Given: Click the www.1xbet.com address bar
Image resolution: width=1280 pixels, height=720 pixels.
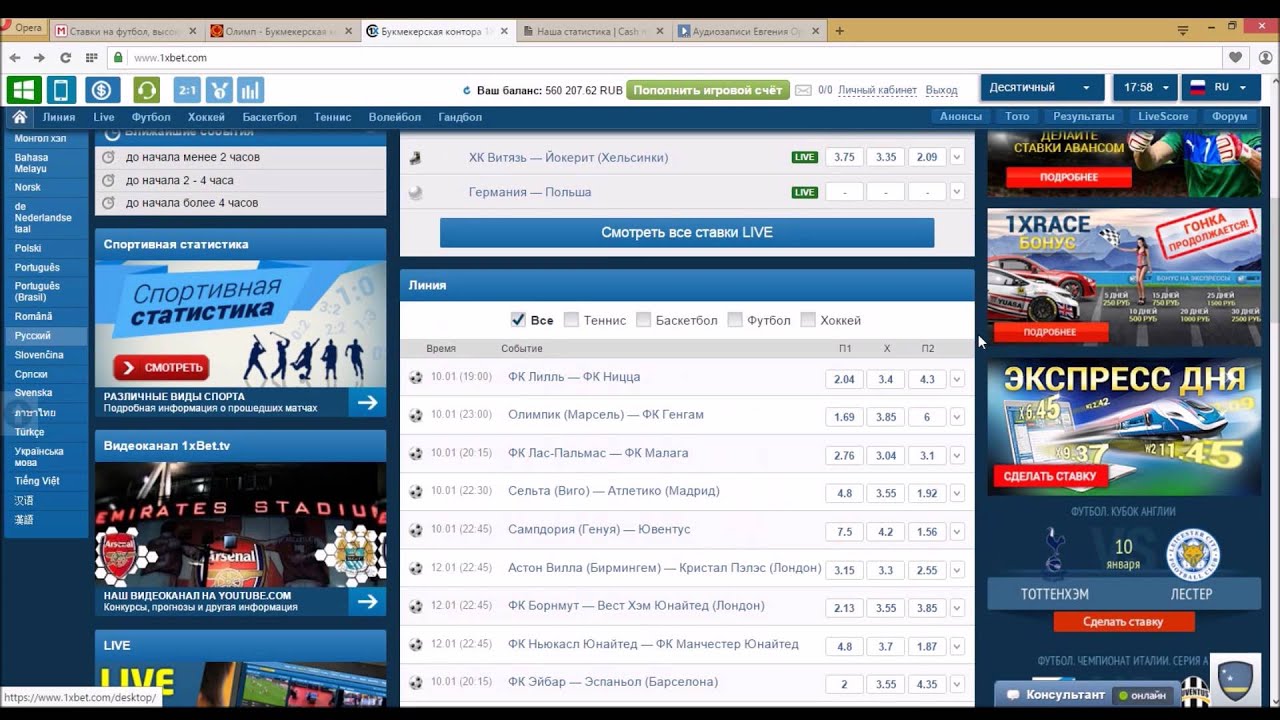Looking at the screenshot, I should [665, 58].
